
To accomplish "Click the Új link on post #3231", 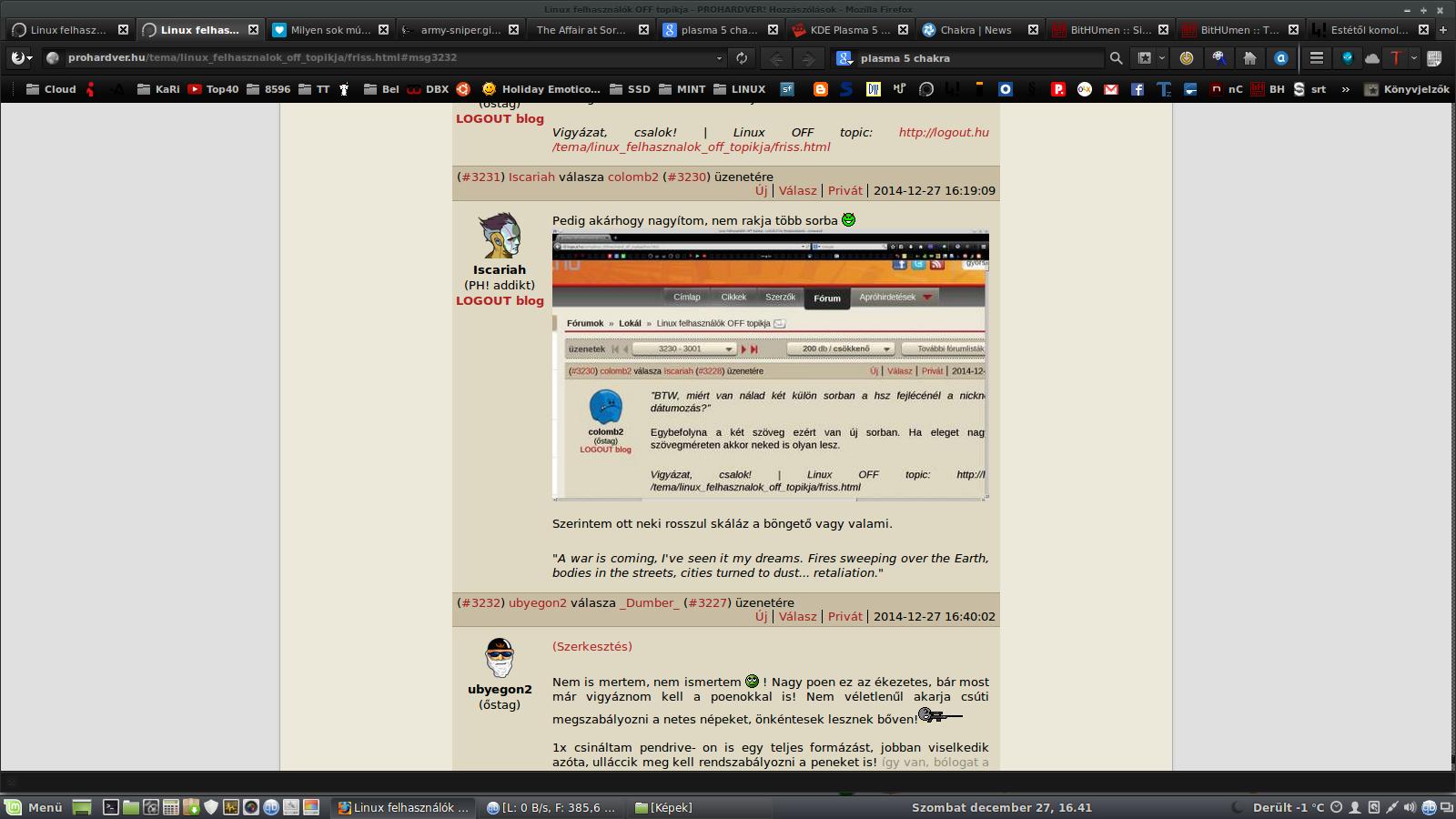I will point(761,191).
